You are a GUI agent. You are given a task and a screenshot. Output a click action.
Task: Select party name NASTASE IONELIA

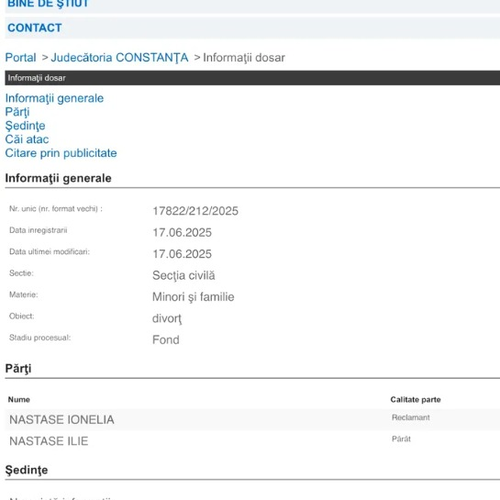coord(62,420)
